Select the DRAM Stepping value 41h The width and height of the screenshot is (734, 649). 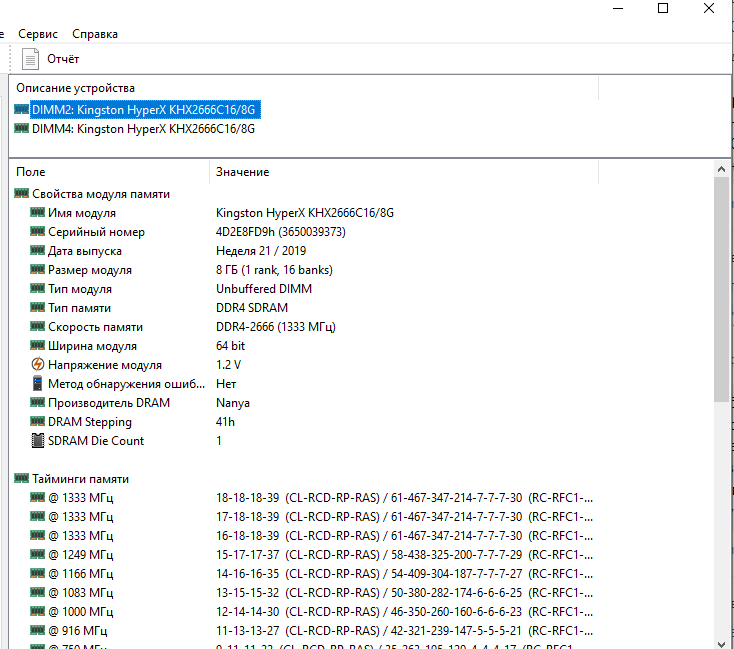tap(225, 422)
